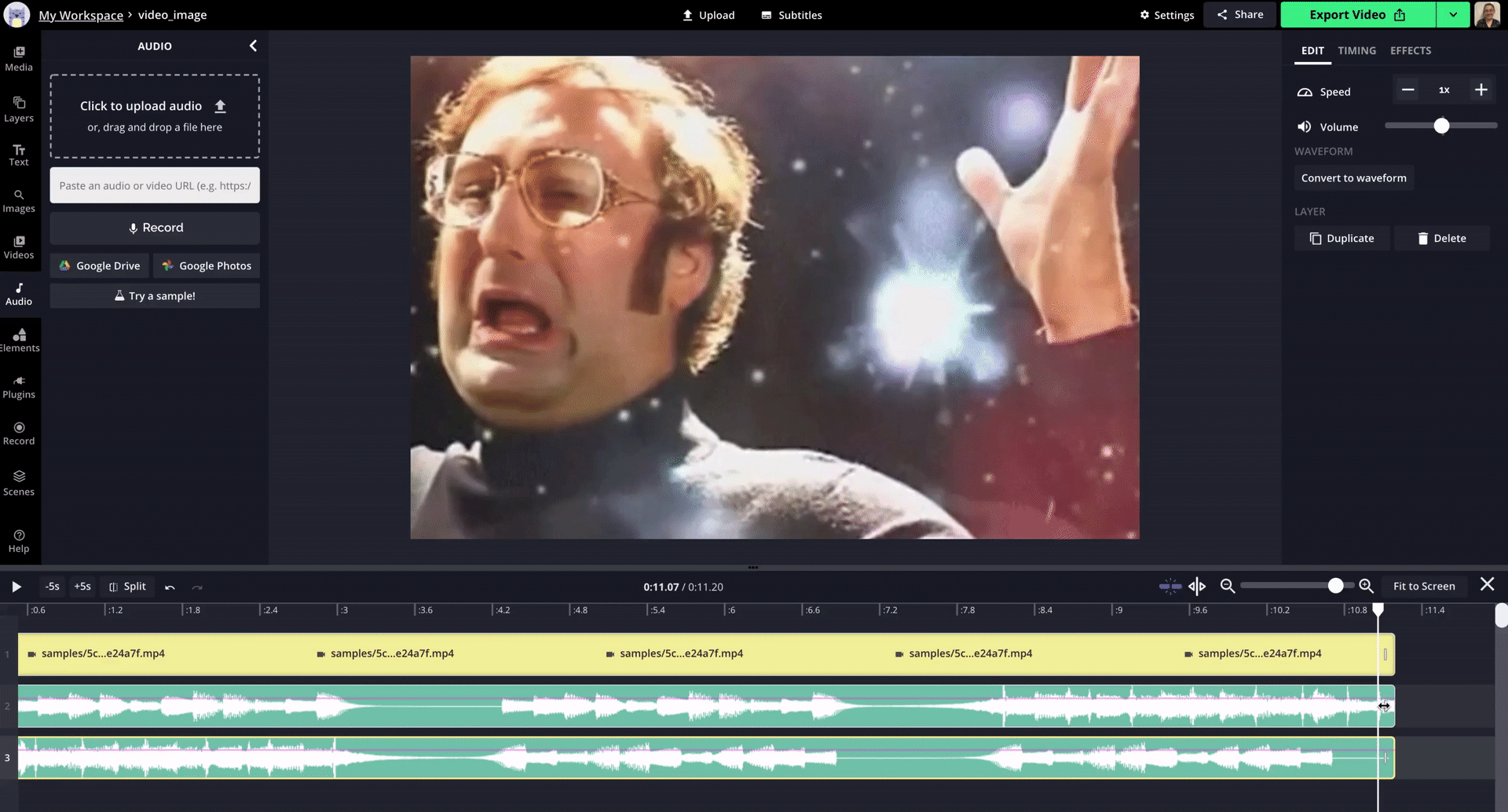Try a sample audio file
Viewport: 1508px width, 812px height.
point(155,296)
